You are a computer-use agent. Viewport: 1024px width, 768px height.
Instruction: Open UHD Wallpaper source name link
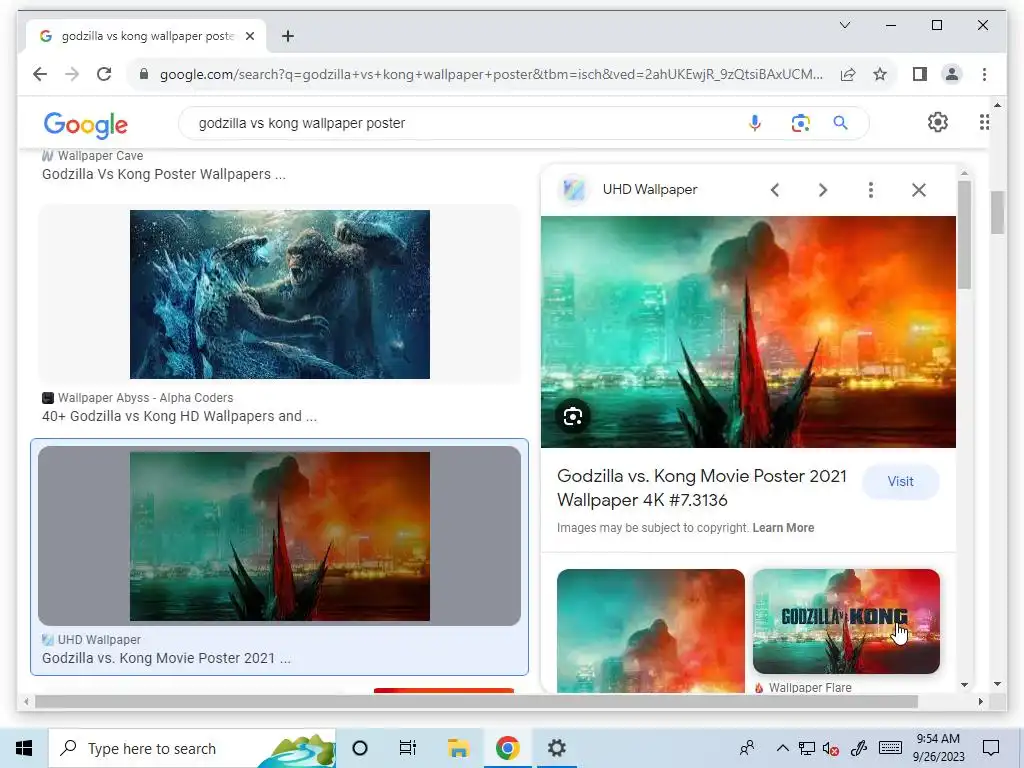[x=650, y=189]
